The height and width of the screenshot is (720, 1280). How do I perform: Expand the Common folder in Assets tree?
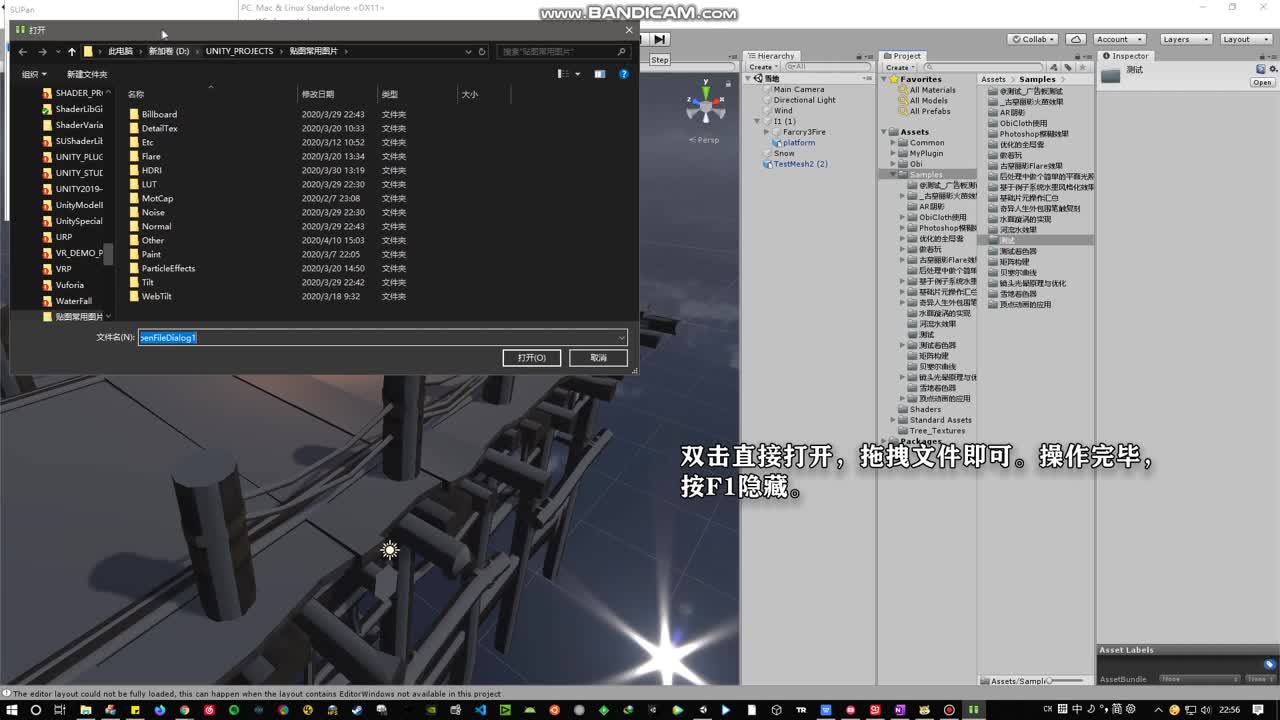893,143
